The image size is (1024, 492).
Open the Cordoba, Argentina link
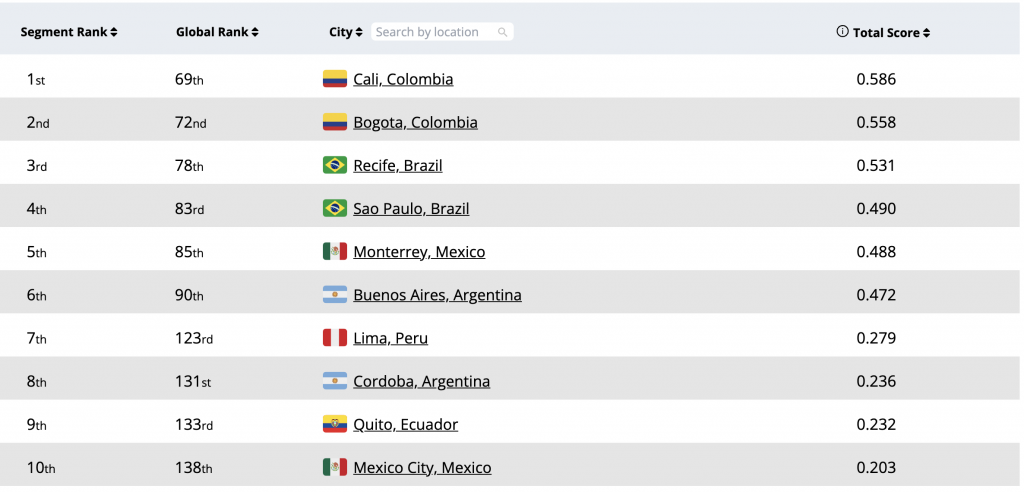[x=421, y=381]
